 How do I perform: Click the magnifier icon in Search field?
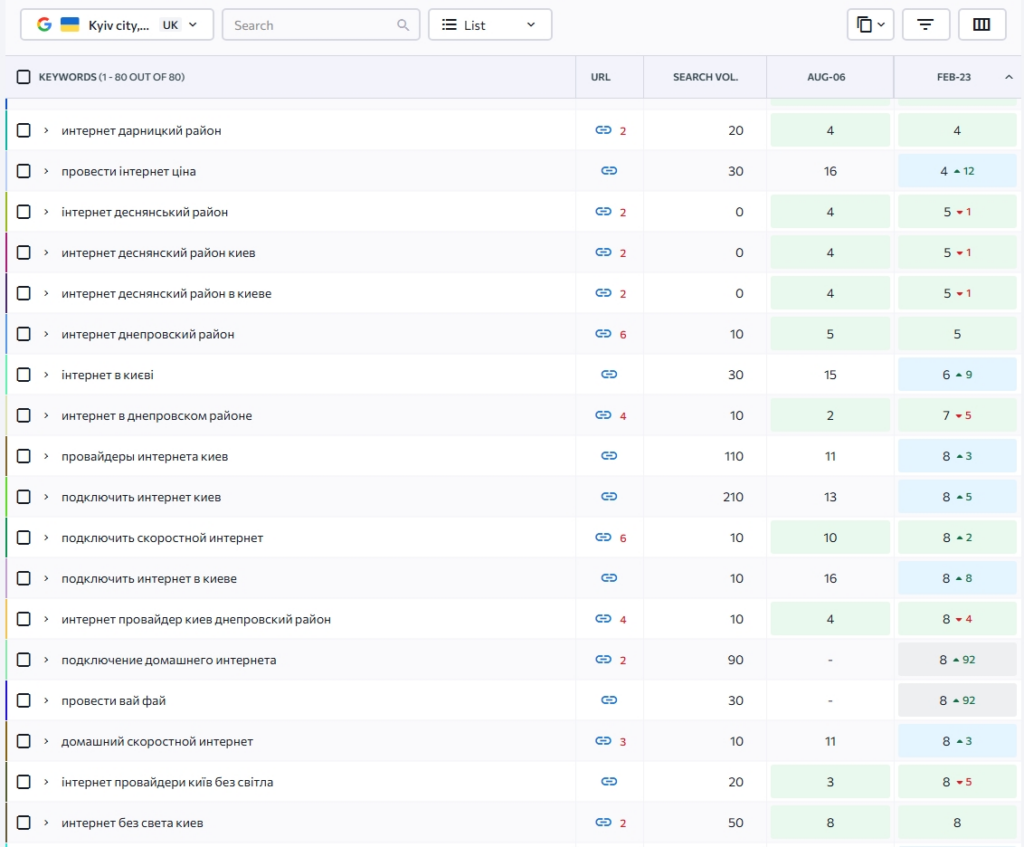403,25
